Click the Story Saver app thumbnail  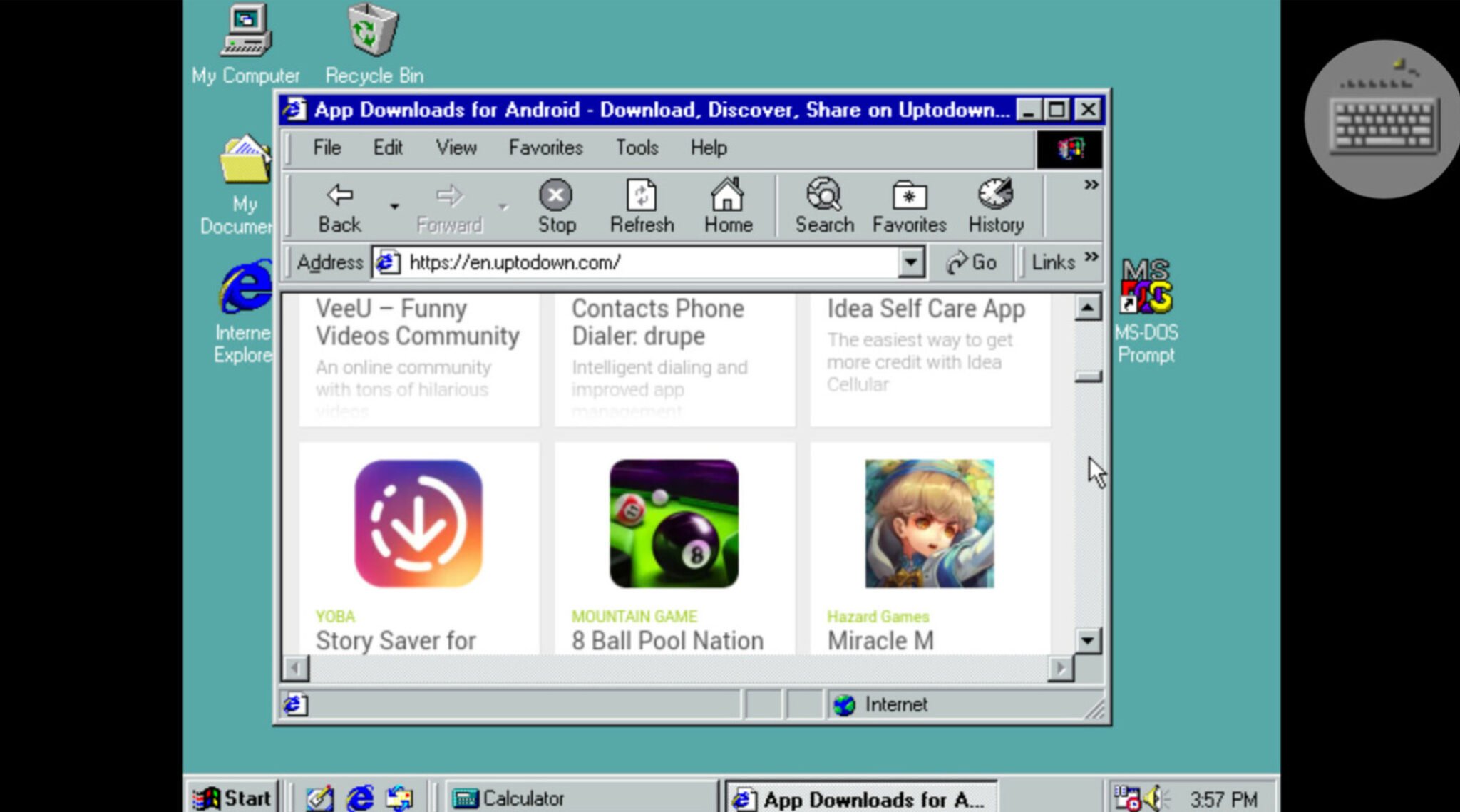click(419, 524)
